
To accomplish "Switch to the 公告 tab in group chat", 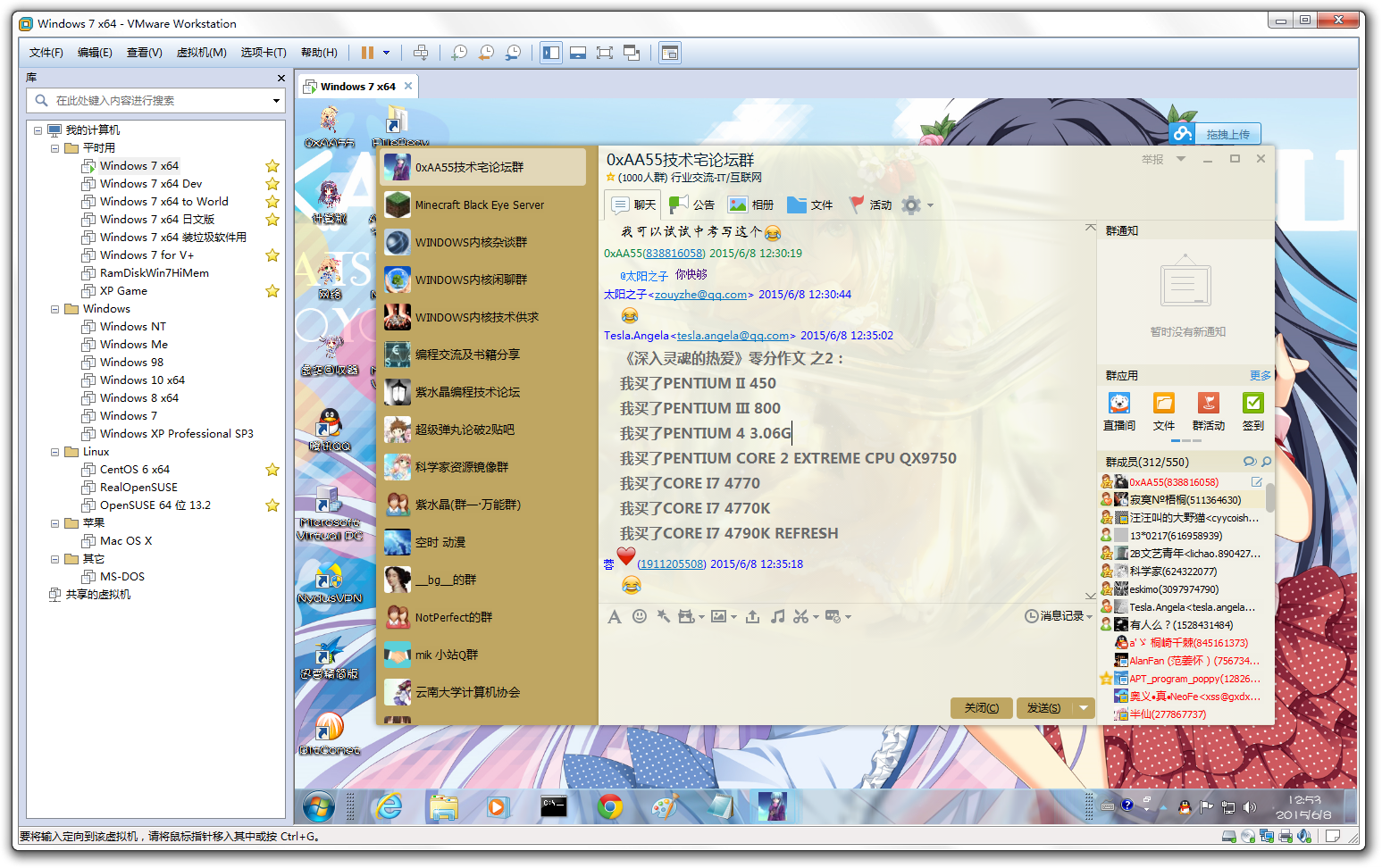I will (x=692, y=204).
